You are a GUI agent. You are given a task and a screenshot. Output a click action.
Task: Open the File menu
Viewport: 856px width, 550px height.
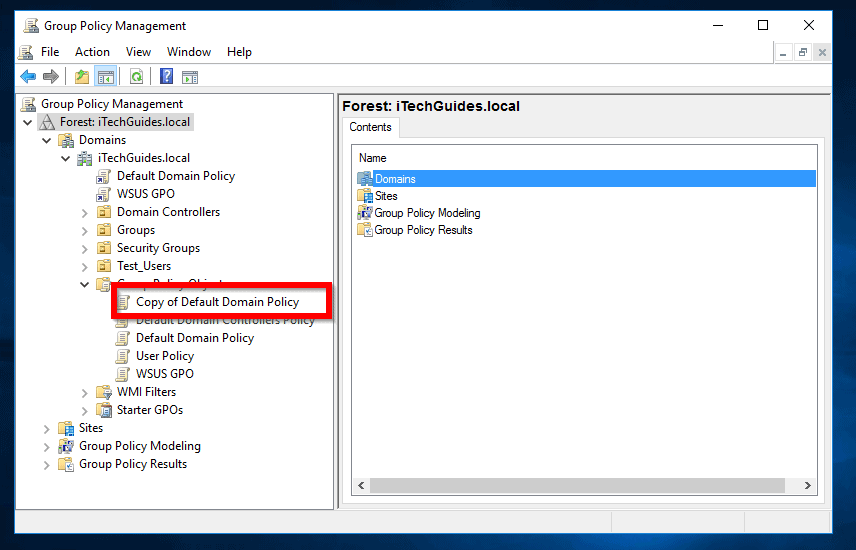pos(50,52)
